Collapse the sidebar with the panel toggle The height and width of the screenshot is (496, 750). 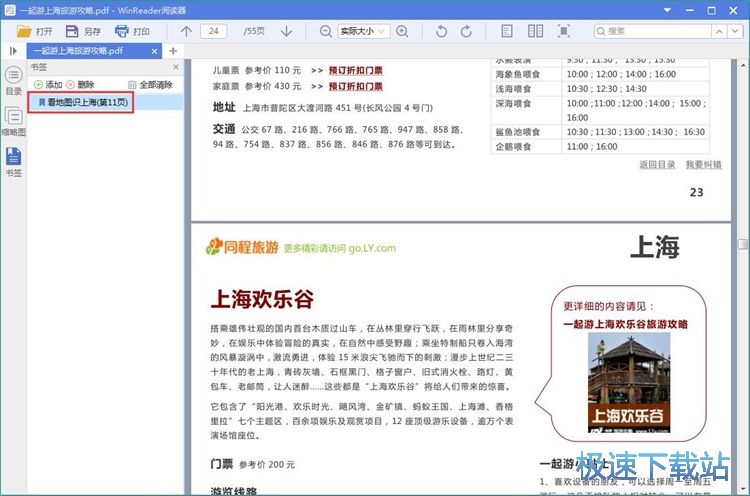point(13,51)
